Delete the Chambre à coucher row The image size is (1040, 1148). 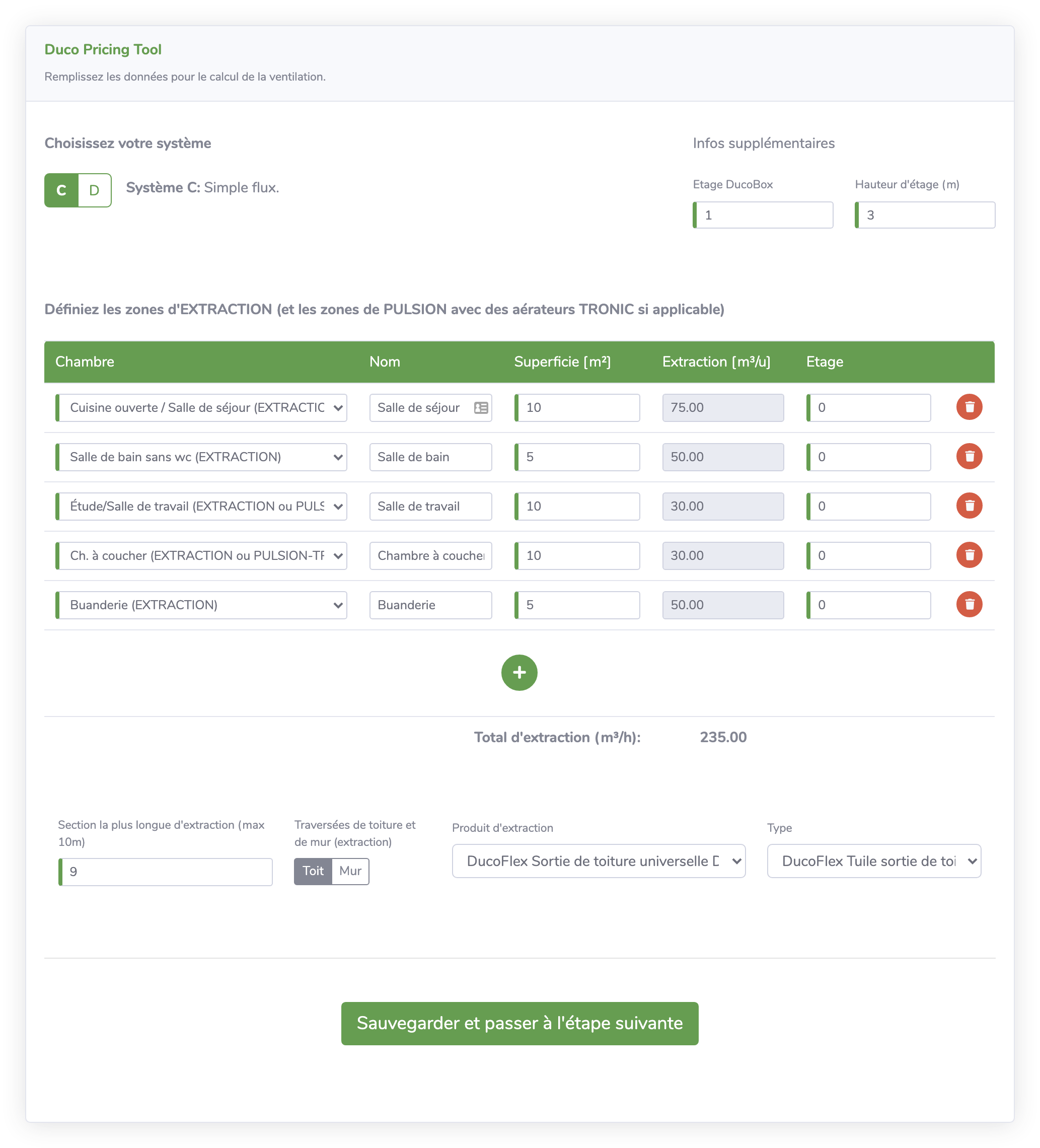click(x=969, y=555)
